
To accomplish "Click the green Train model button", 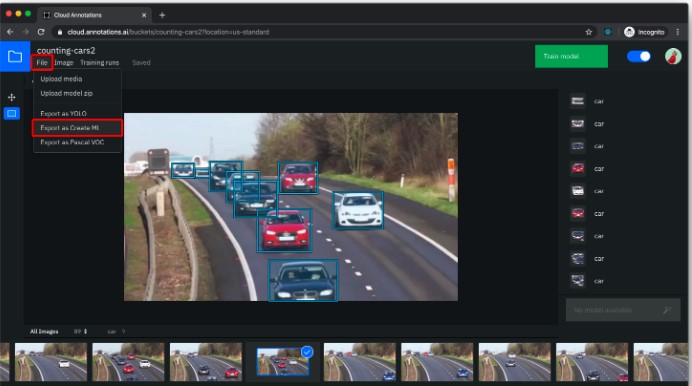I will pos(571,56).
